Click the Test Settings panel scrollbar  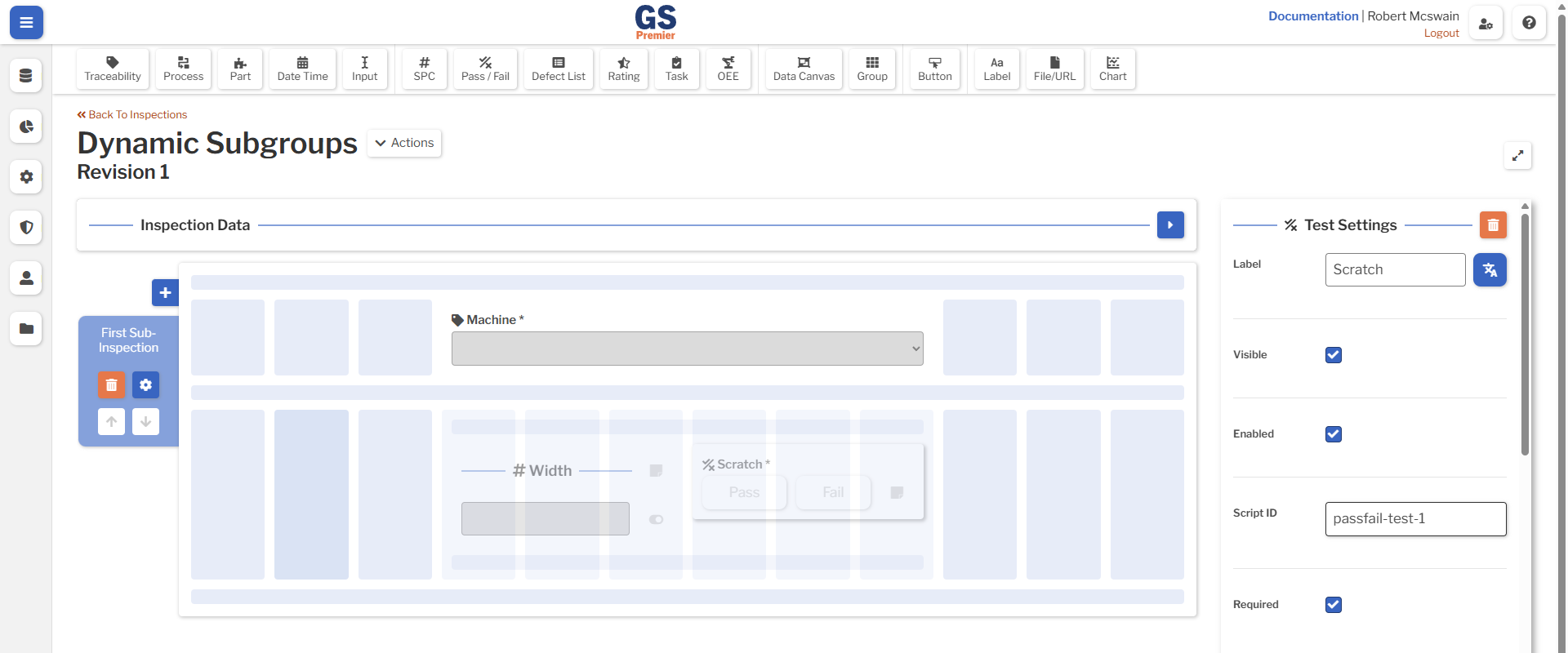coord(1525,335)
